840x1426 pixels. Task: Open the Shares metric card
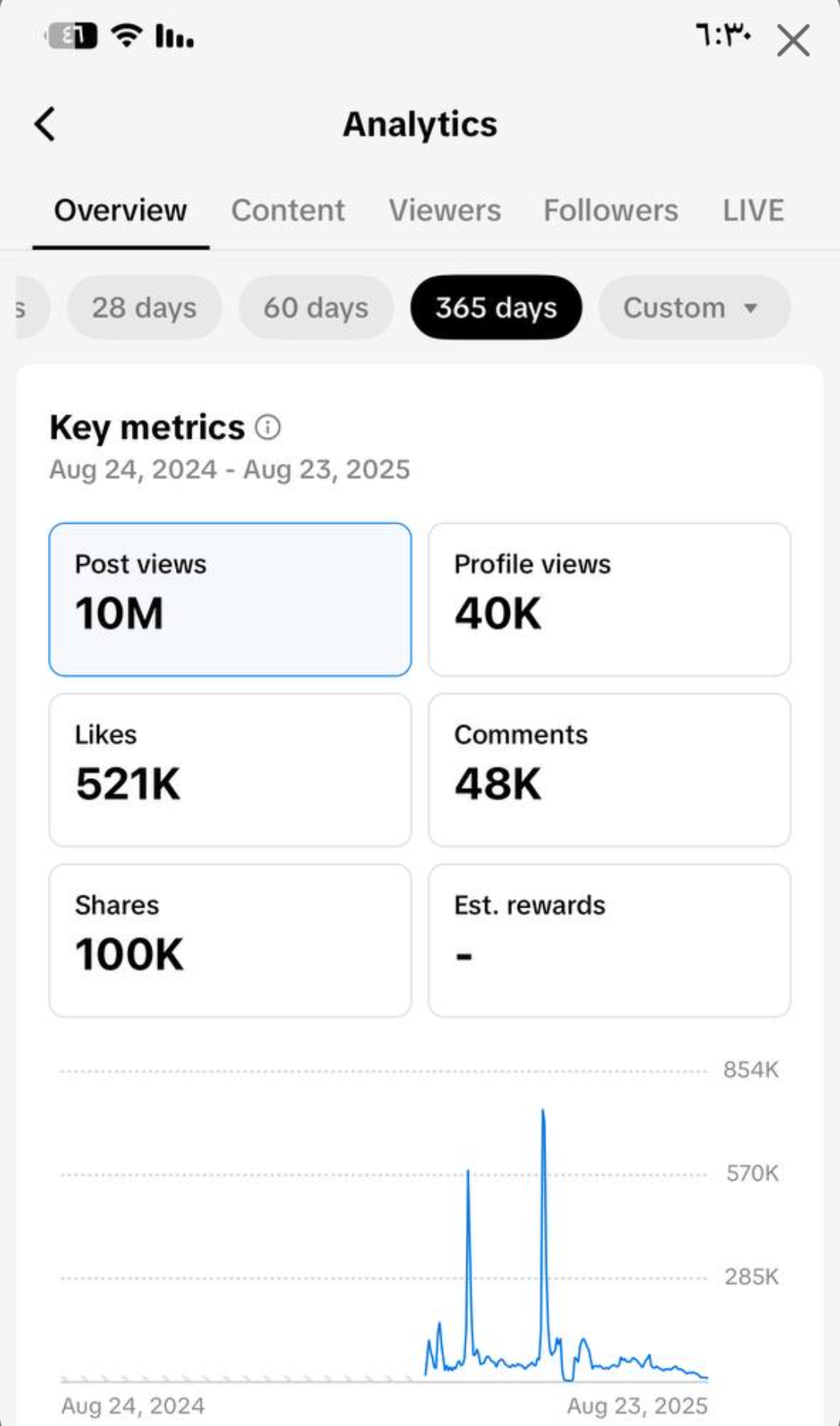click(x=230, y=940)
